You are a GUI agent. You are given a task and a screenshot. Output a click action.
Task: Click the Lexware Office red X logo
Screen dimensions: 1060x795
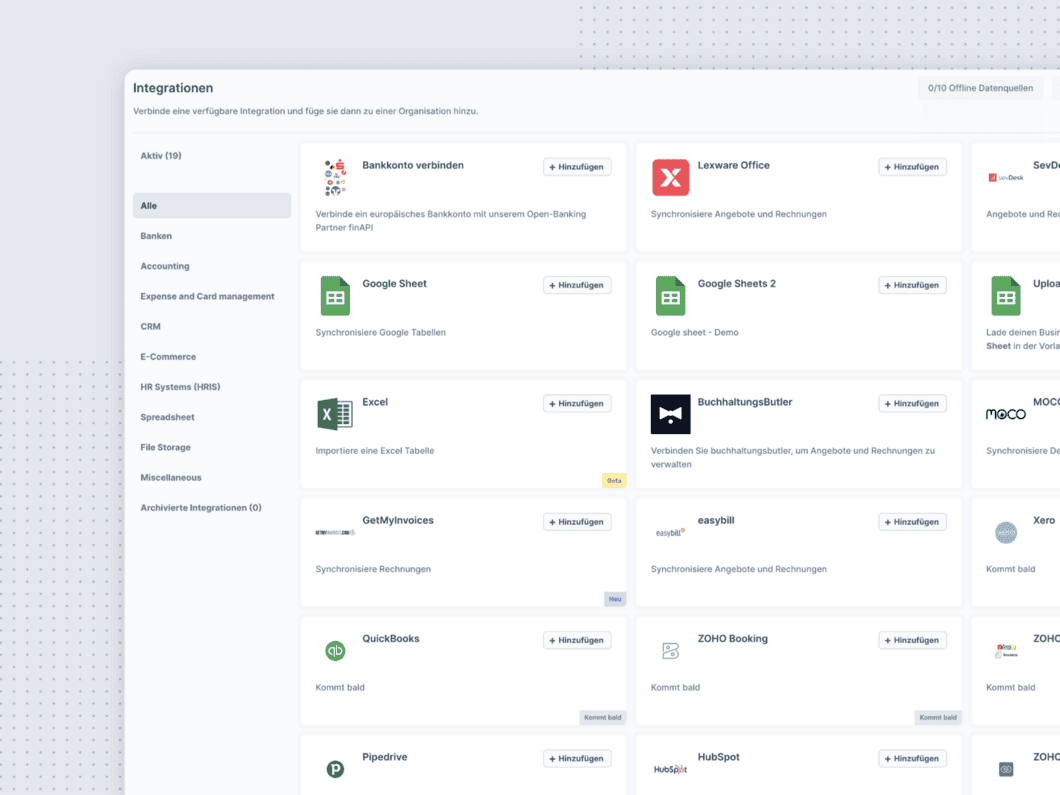click(670, 178)
